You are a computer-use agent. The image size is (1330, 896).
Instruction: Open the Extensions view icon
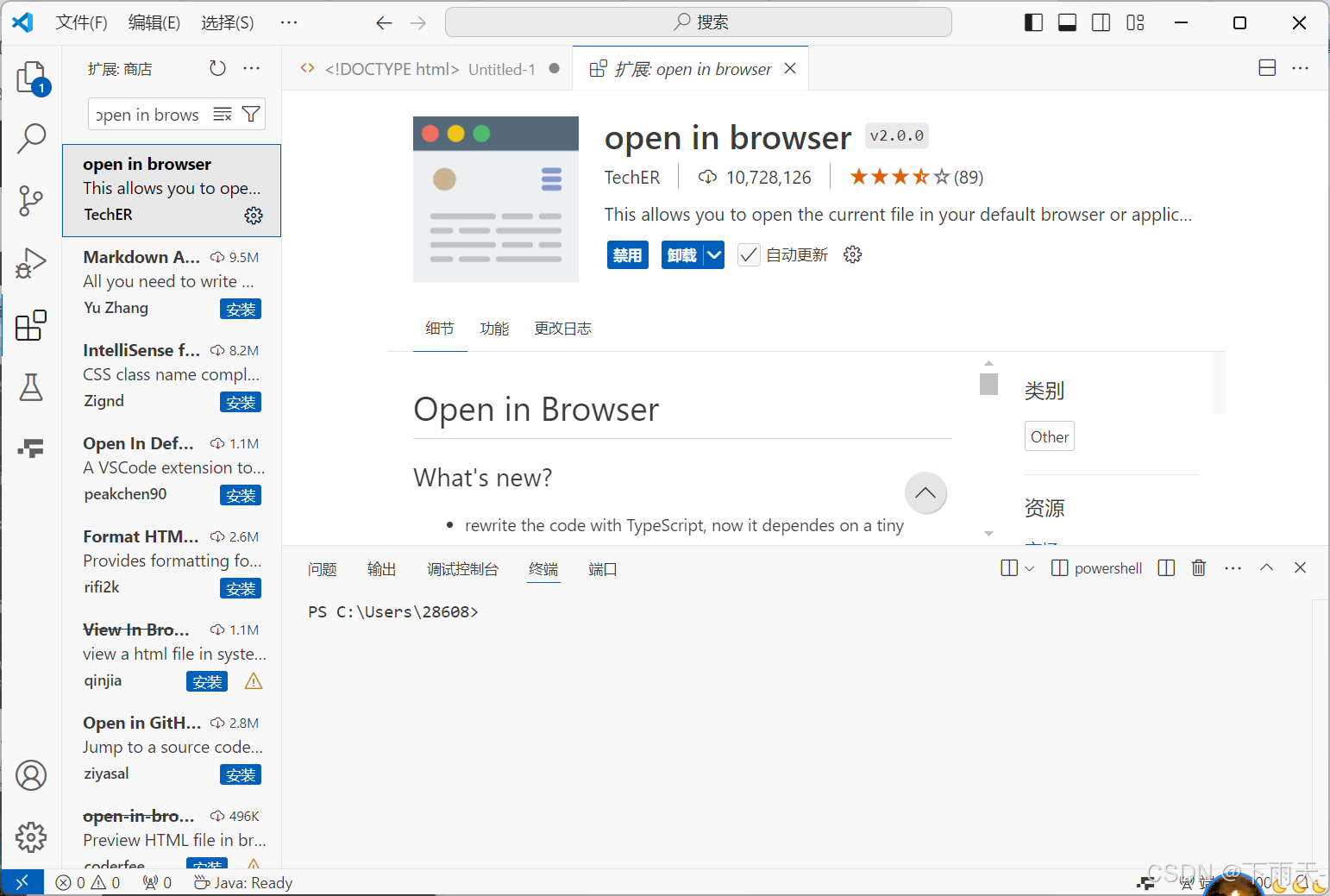(x=32, y=325)
